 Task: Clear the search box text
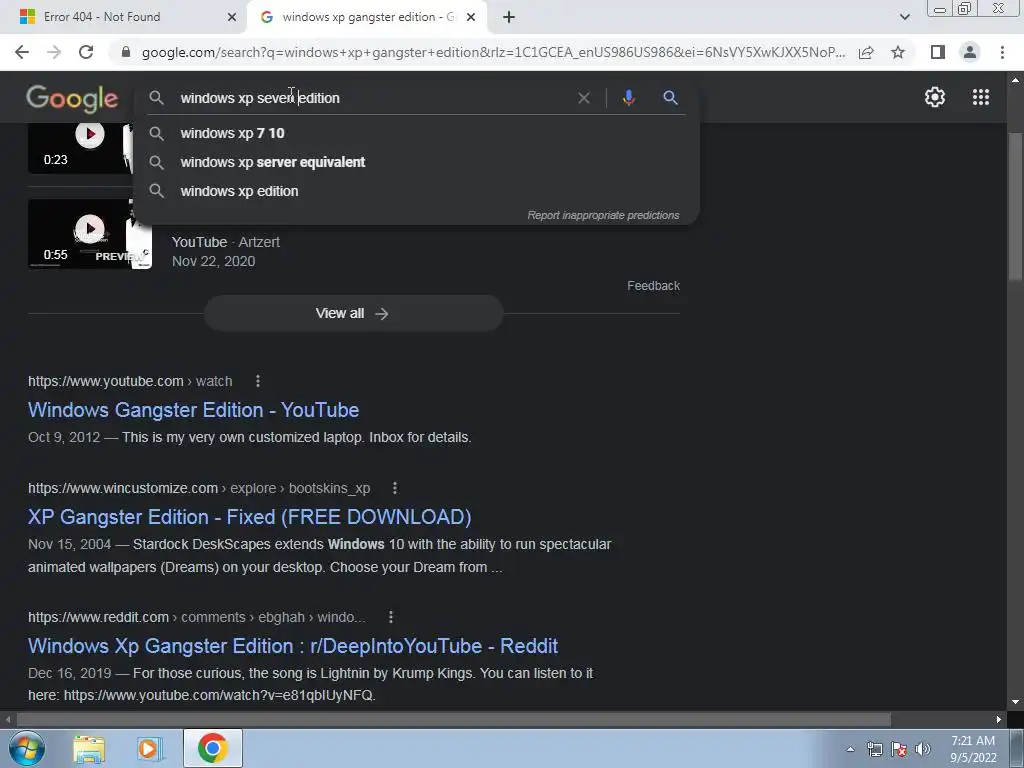[584, 98]
